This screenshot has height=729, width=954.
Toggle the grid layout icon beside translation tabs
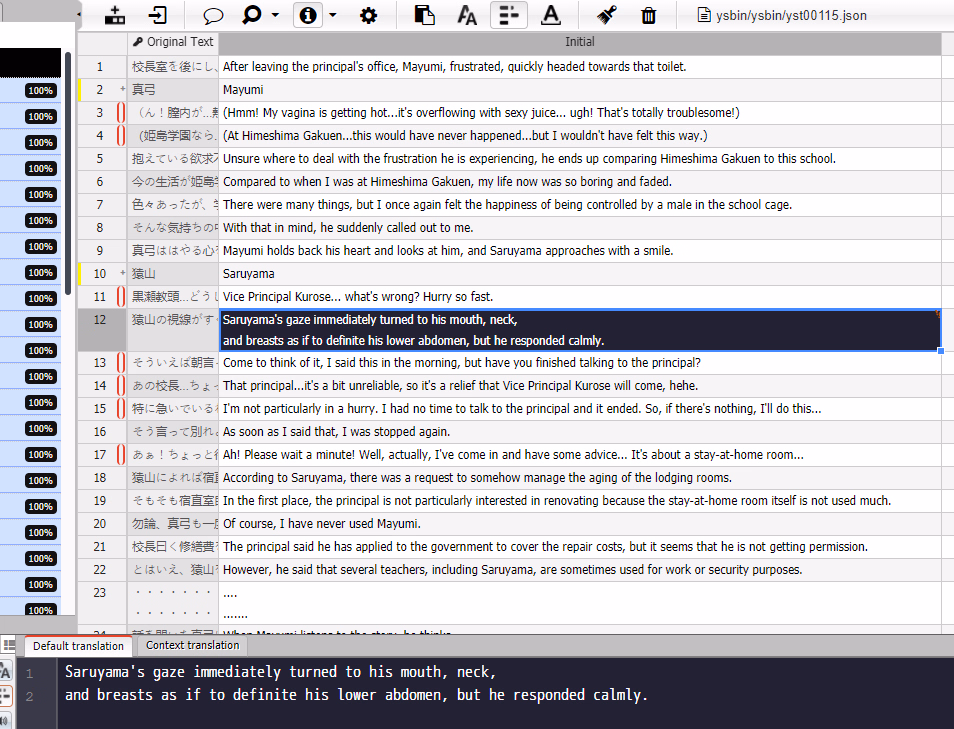click(x=9, y=646)
